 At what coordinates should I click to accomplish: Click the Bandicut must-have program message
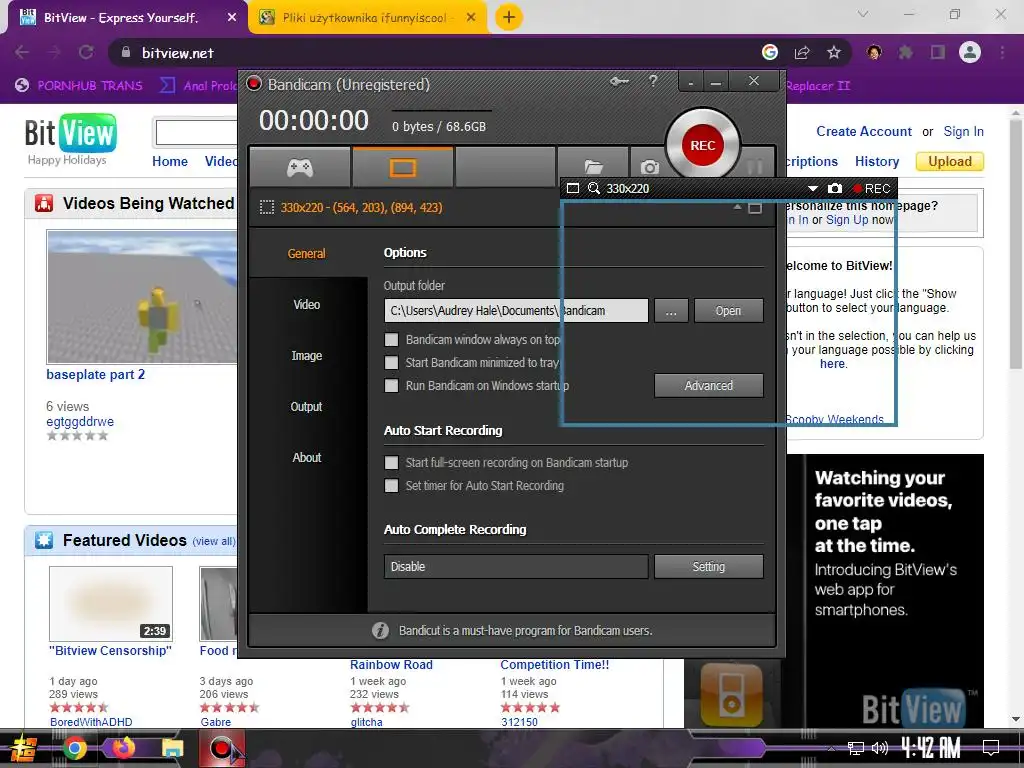526,631
